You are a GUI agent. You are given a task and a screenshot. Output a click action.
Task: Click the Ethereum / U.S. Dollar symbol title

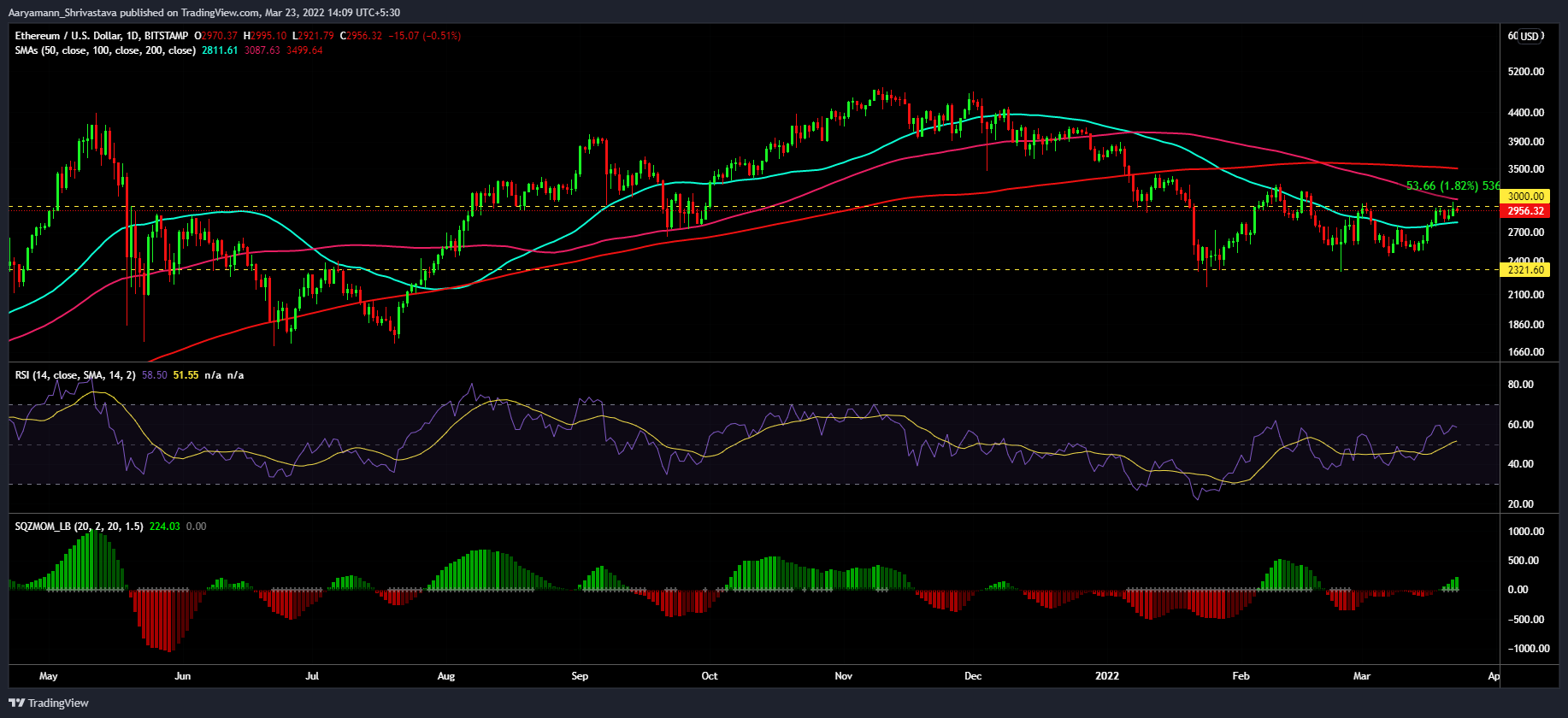click(x=102, y=36)
